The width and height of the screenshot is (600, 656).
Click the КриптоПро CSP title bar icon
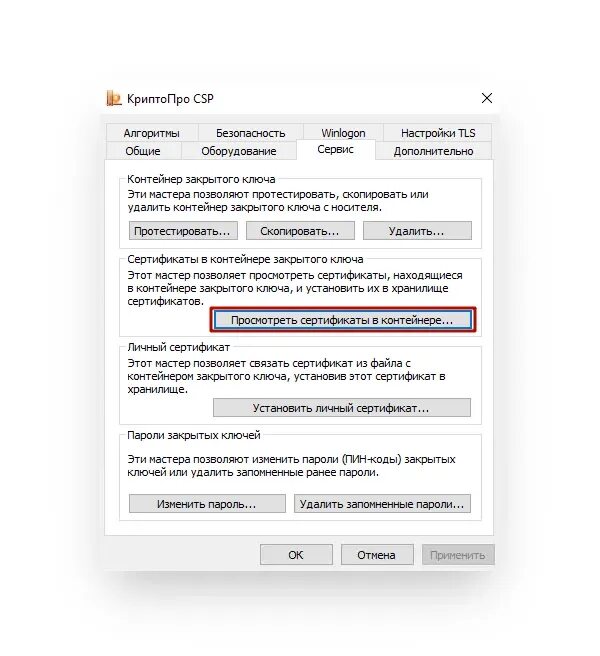113,99
